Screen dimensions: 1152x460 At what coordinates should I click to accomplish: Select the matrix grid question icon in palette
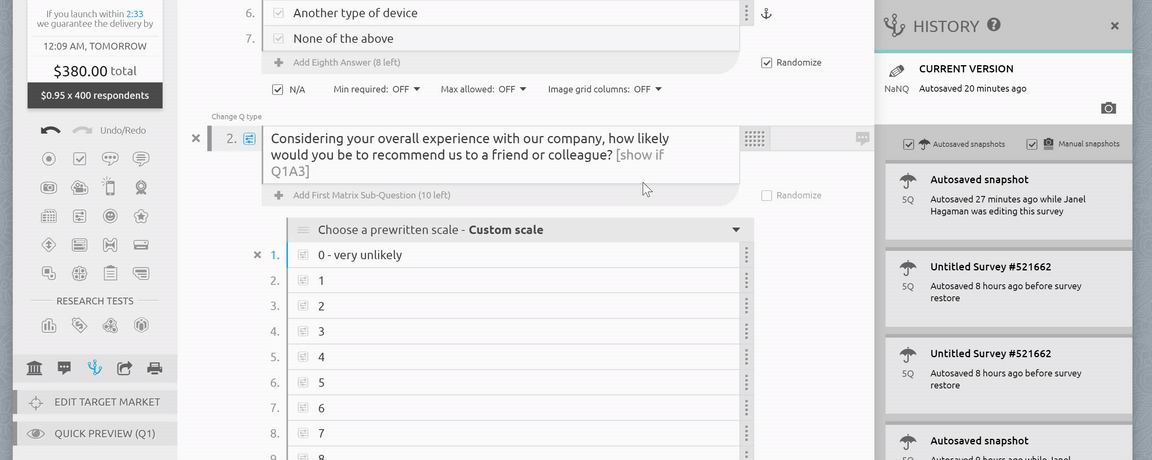[x=48, y=216]
